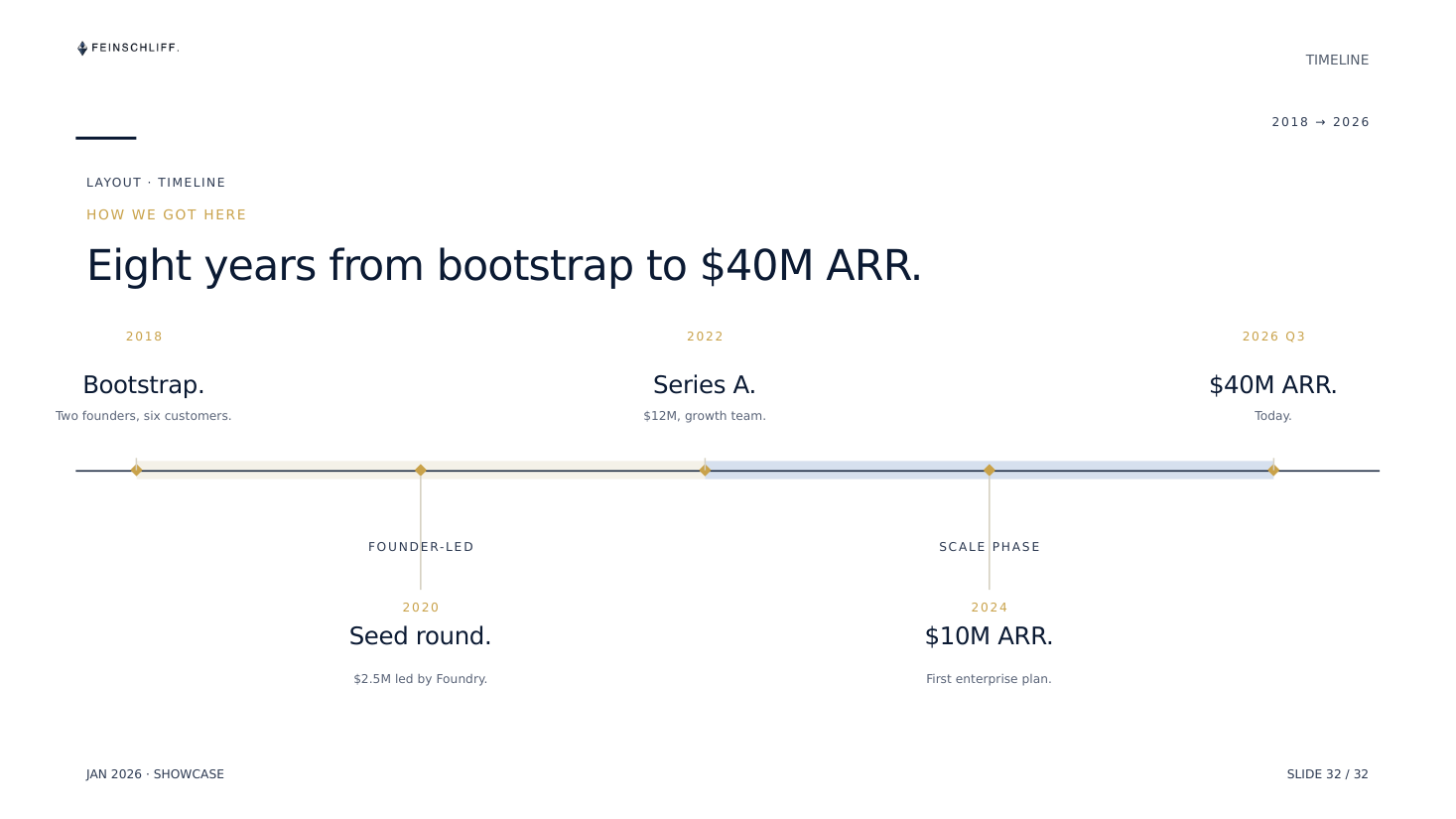Click the beige Founder-Led timeline band
Screen dimensions: 1456x819
click(x=421, y=470)
